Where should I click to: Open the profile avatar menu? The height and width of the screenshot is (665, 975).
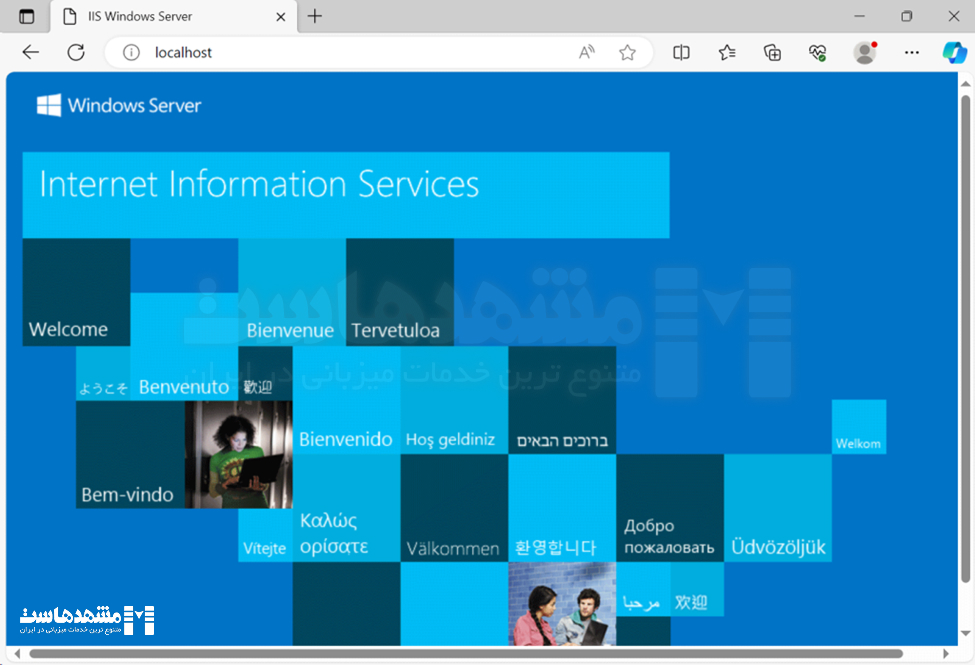[864, 52]
